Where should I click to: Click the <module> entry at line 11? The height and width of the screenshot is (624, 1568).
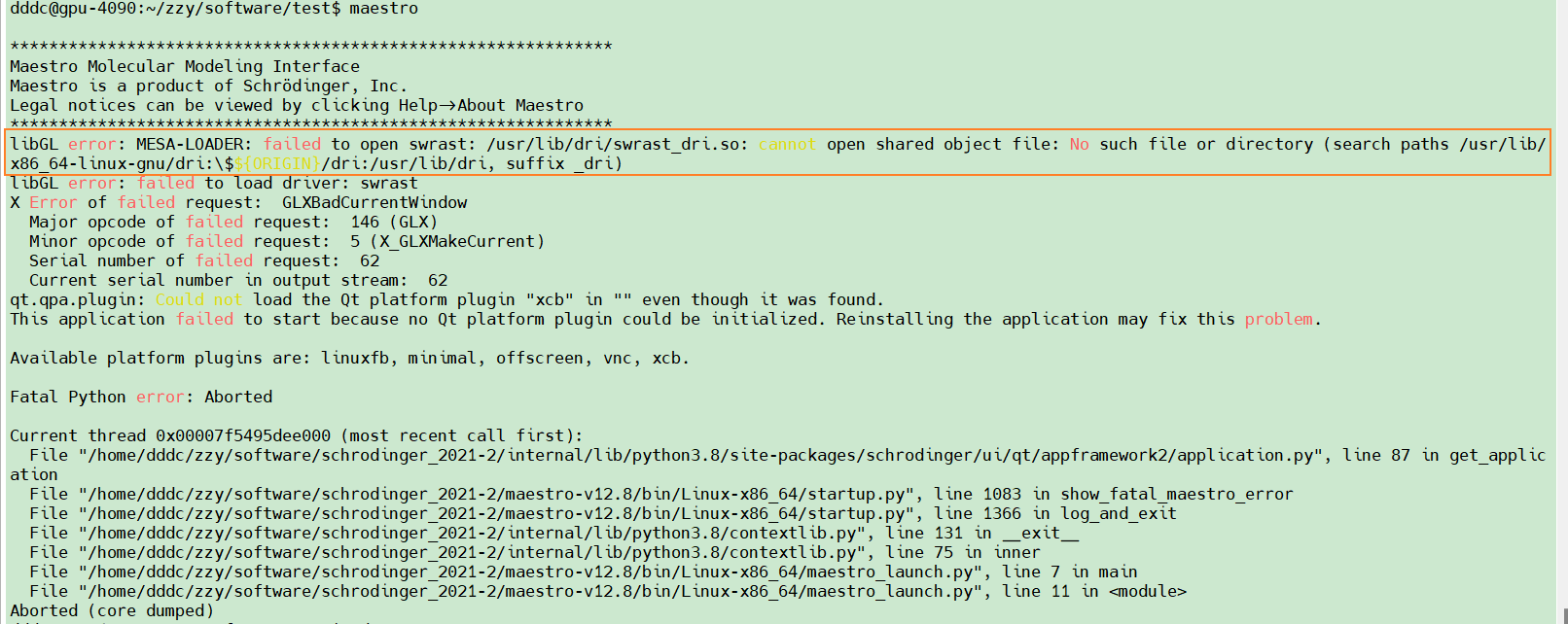click(x=1148, y=591)
